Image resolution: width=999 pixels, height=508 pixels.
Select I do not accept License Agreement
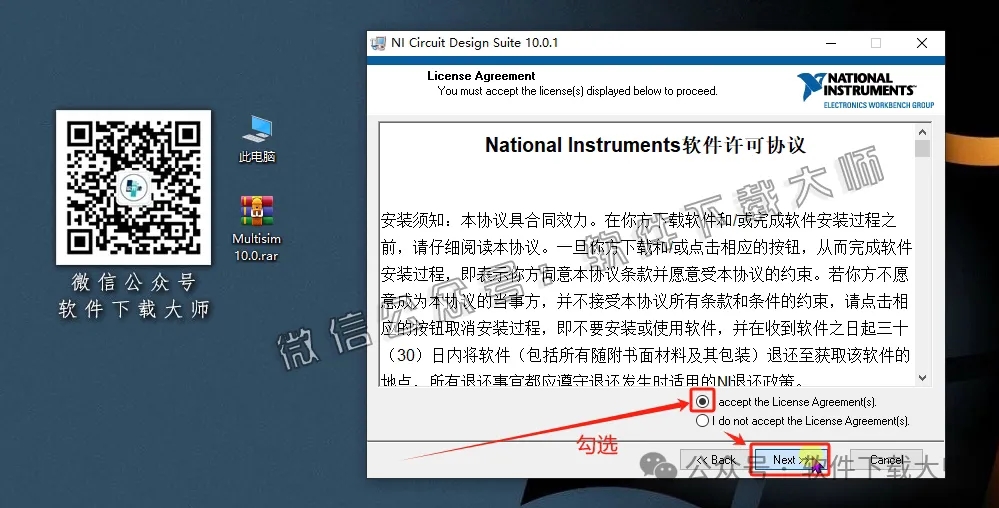point(702,421)
